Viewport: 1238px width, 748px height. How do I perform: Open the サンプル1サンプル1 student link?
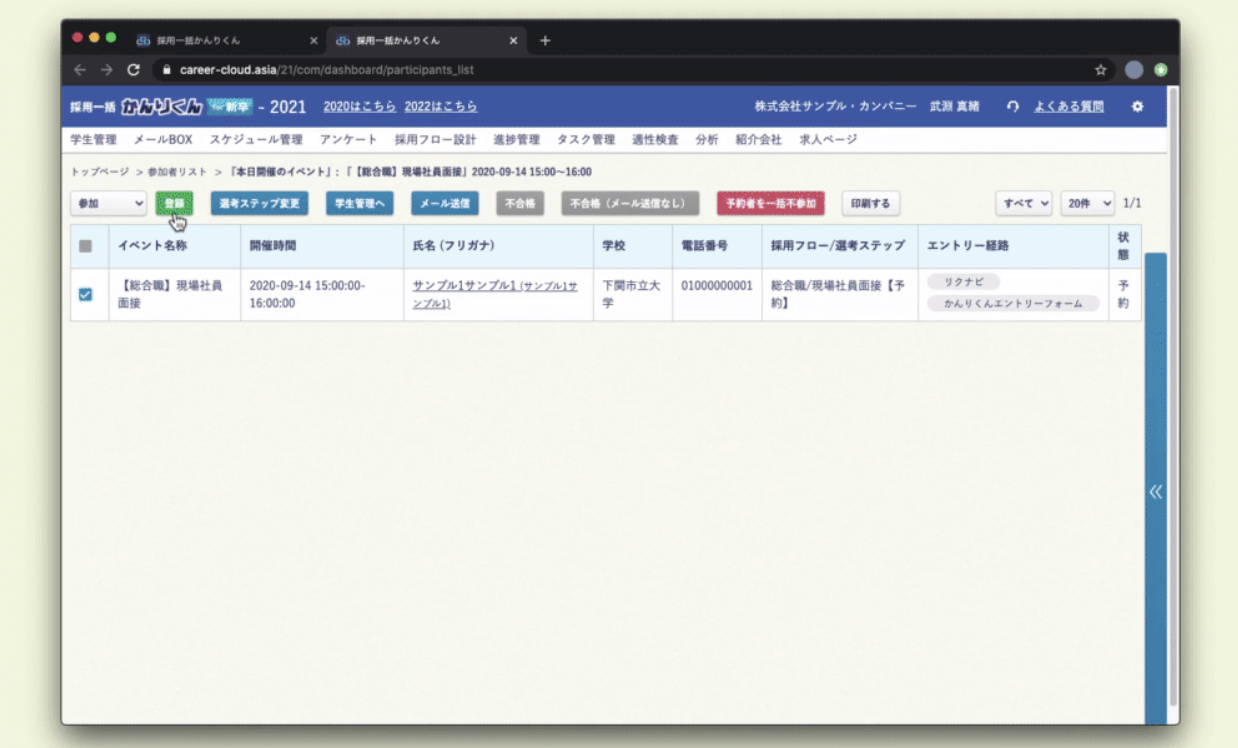464,286
